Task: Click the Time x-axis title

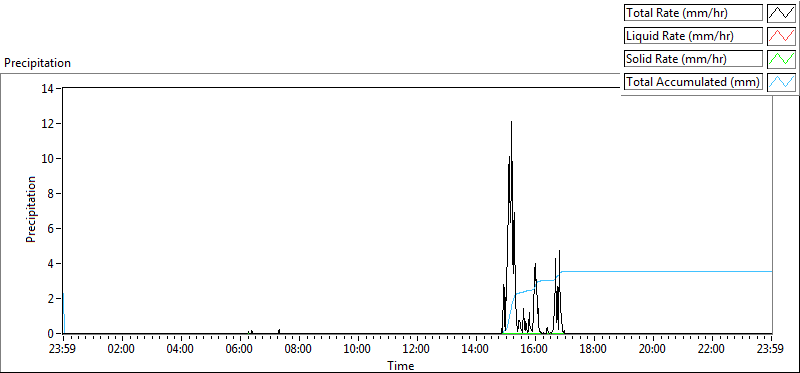Action: (401, 365)
